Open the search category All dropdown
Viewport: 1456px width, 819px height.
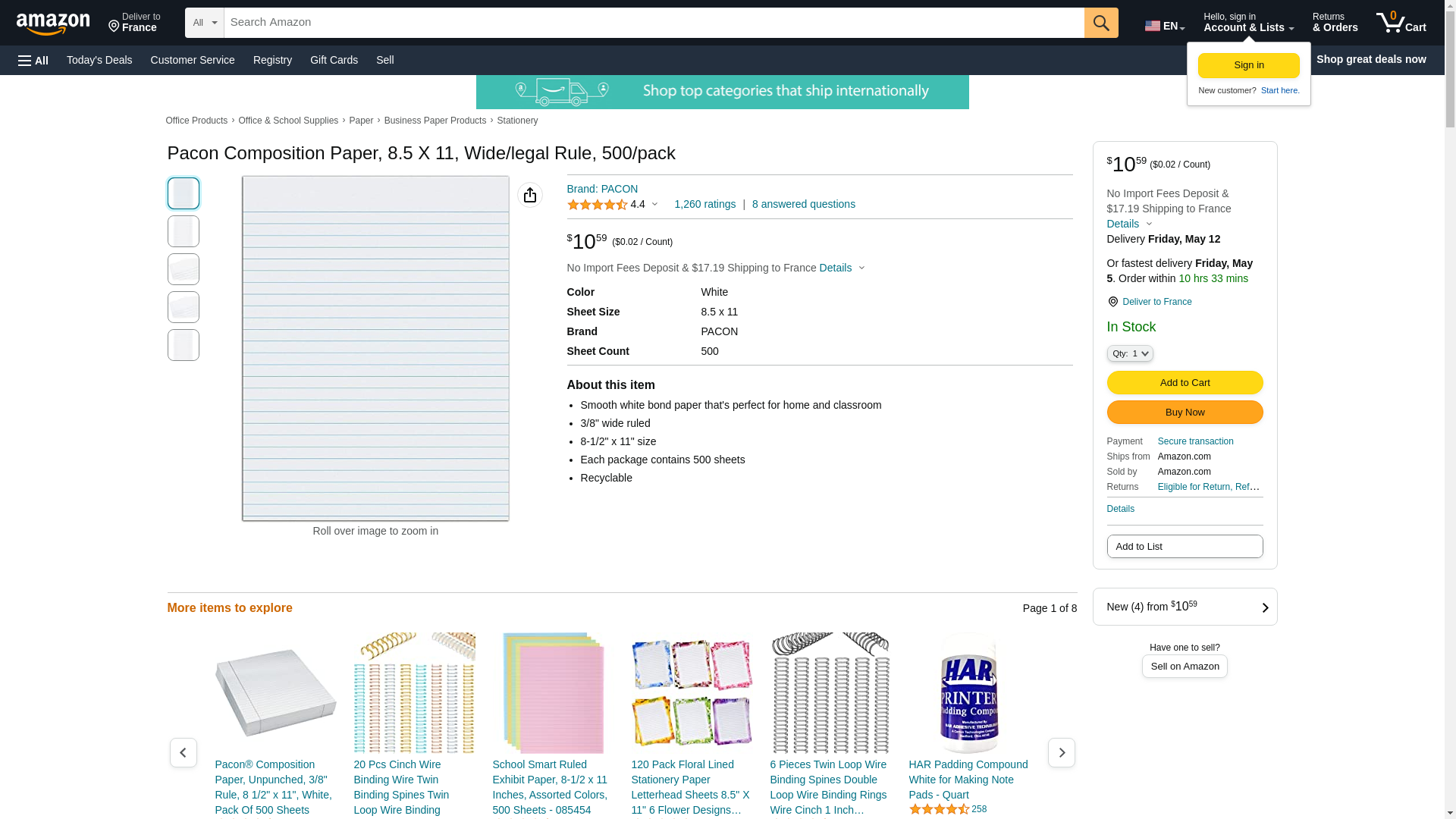(x=204, y=23)
